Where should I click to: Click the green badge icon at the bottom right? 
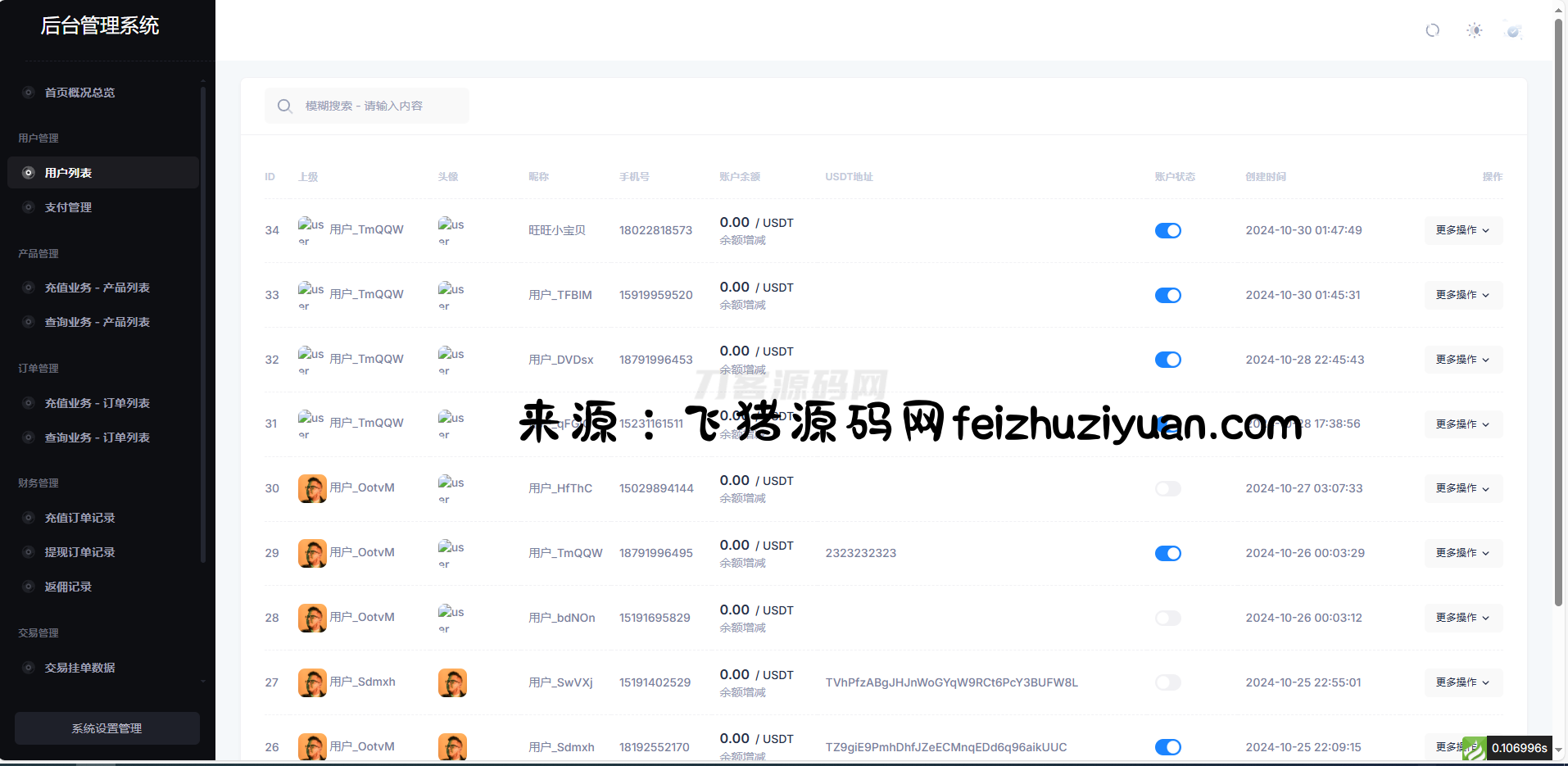1474,748
